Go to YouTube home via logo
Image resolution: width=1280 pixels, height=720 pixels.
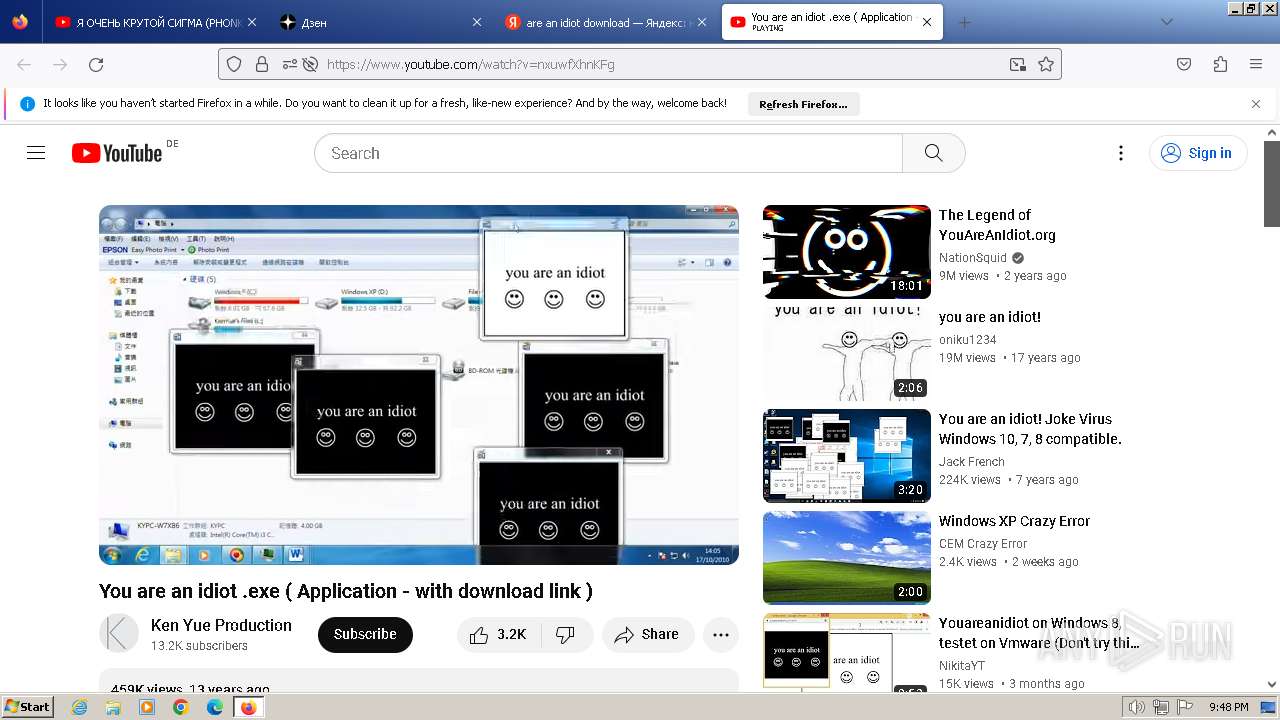coord(117,153)
